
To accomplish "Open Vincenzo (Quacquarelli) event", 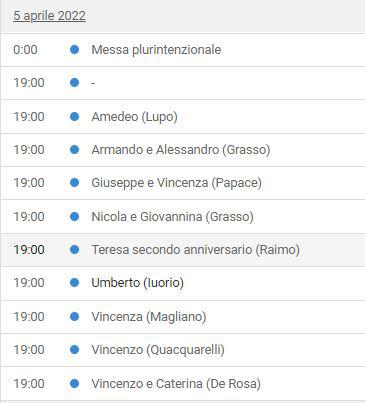I will point(158,350).
